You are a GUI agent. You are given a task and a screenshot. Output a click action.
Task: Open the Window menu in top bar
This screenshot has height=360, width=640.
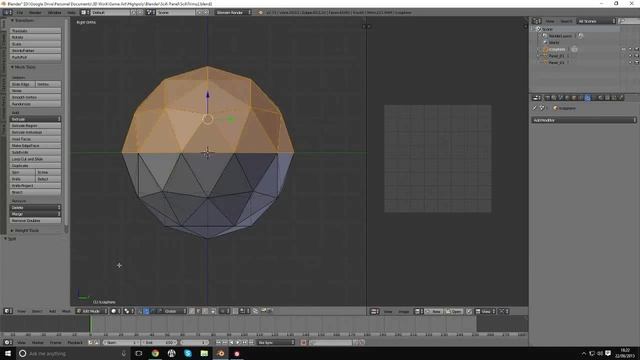coord(55,13)
